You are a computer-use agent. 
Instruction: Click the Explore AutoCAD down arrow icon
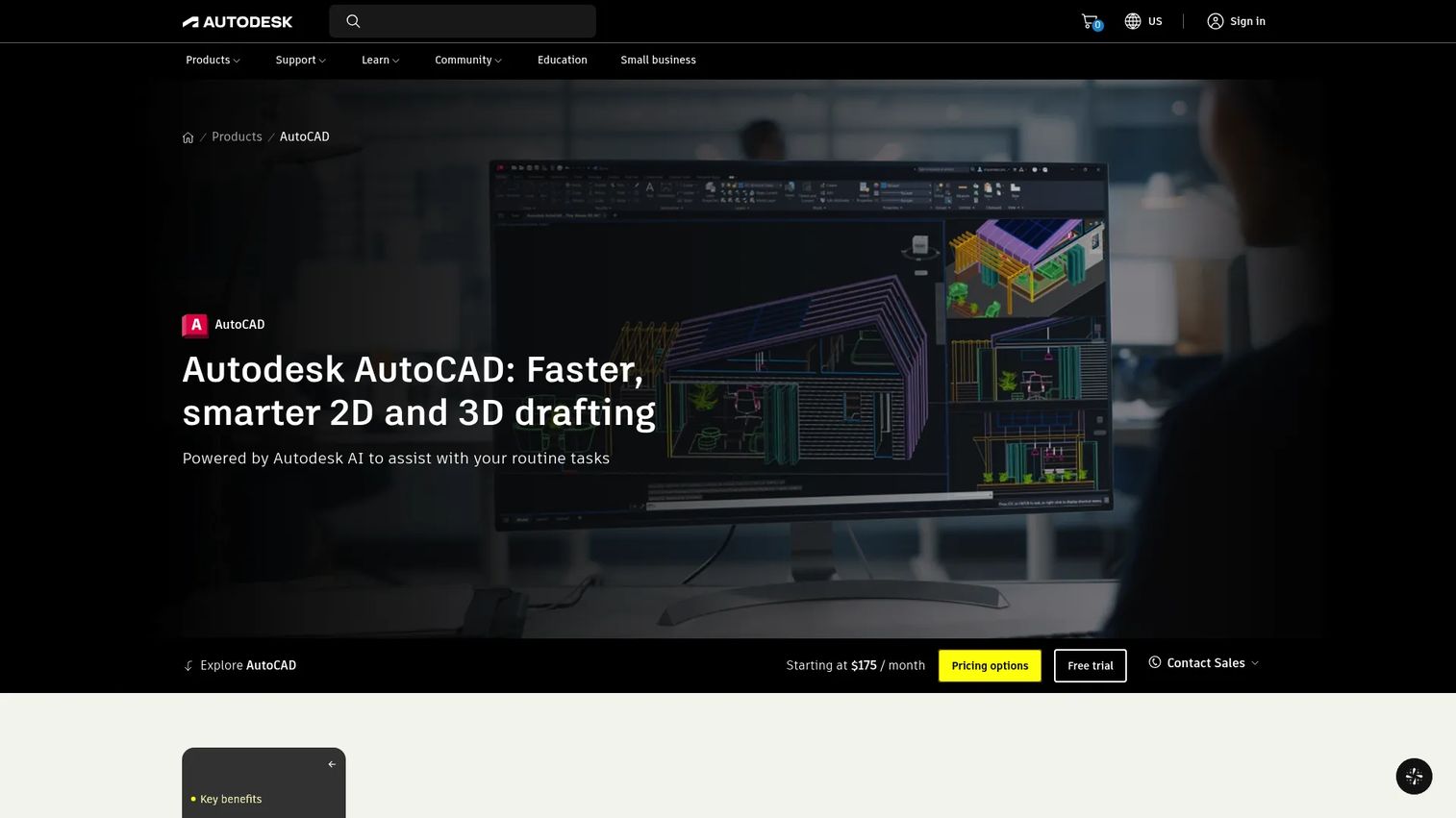click(188, 665)
